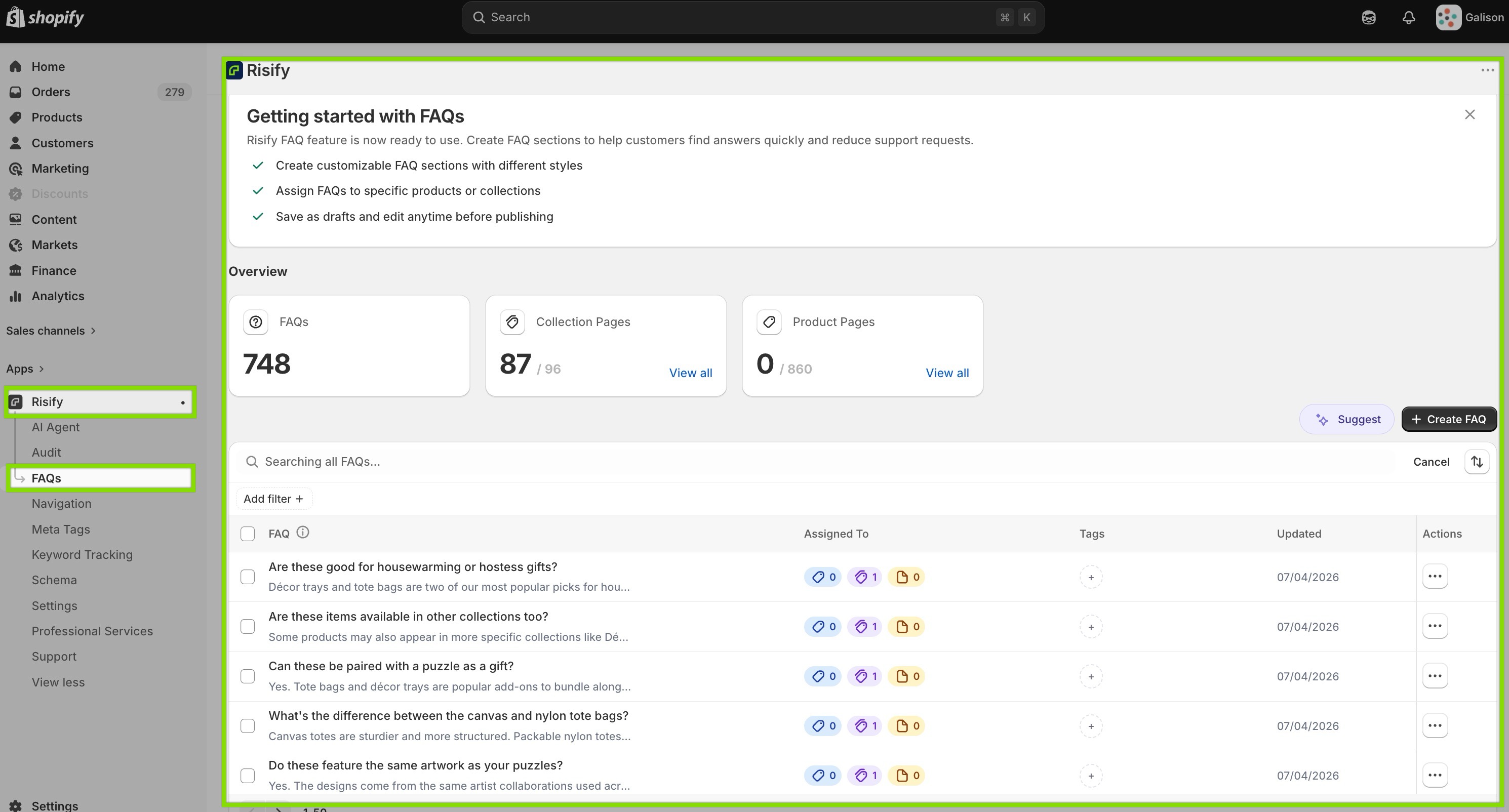Open Risify Professional Services page
This screenshot has width=1509, height=812.
(x=92, y=632)
